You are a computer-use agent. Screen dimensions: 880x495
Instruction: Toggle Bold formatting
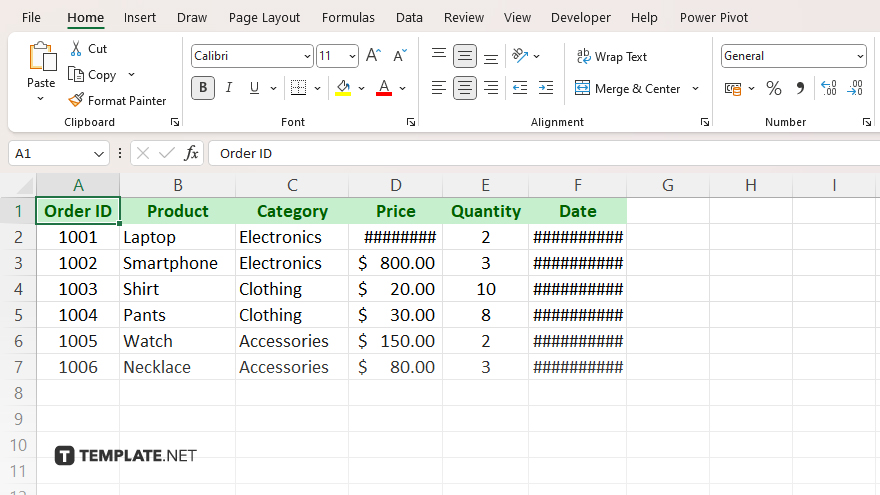click(x=203, y=88)
